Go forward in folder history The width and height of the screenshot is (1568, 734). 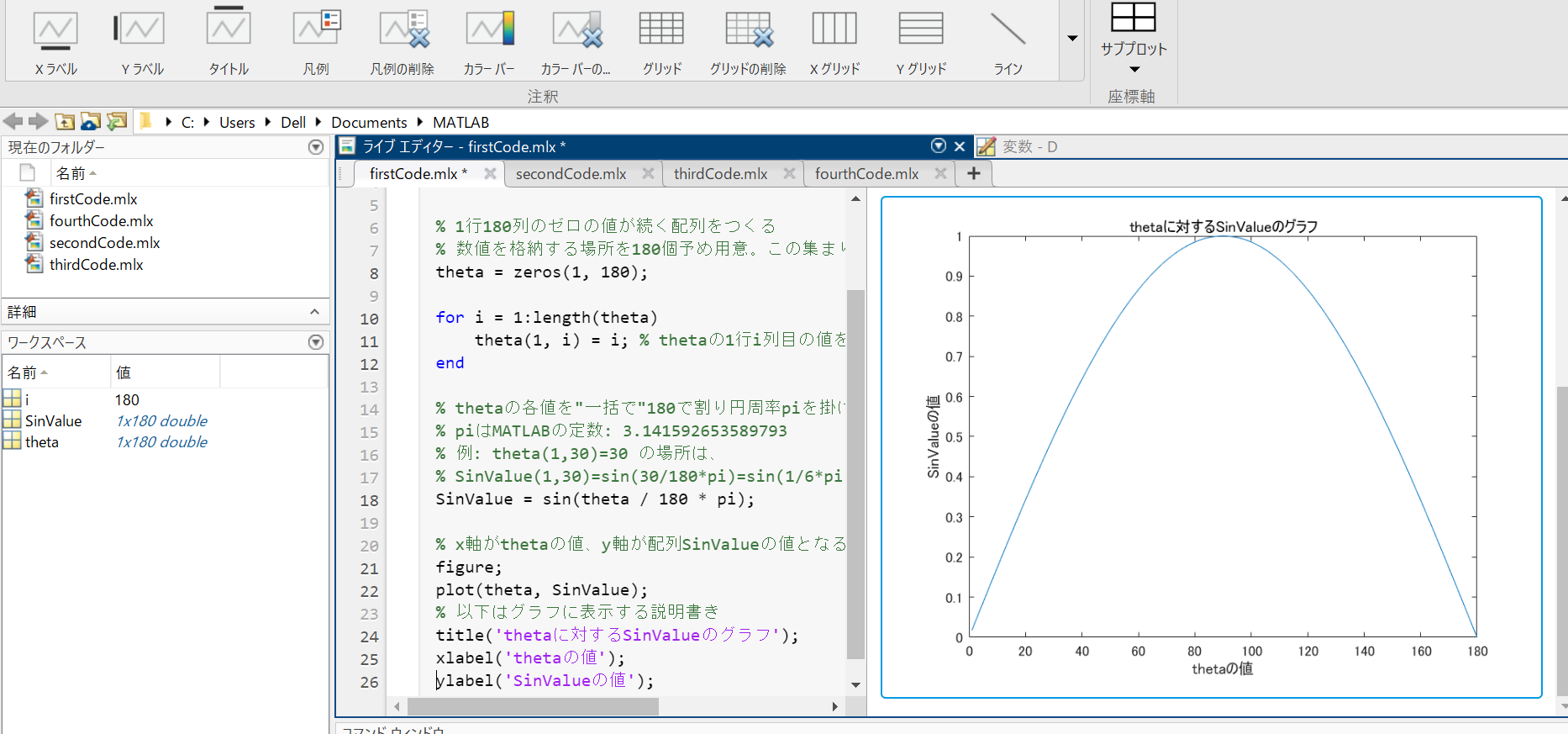[x=38, y=122]
